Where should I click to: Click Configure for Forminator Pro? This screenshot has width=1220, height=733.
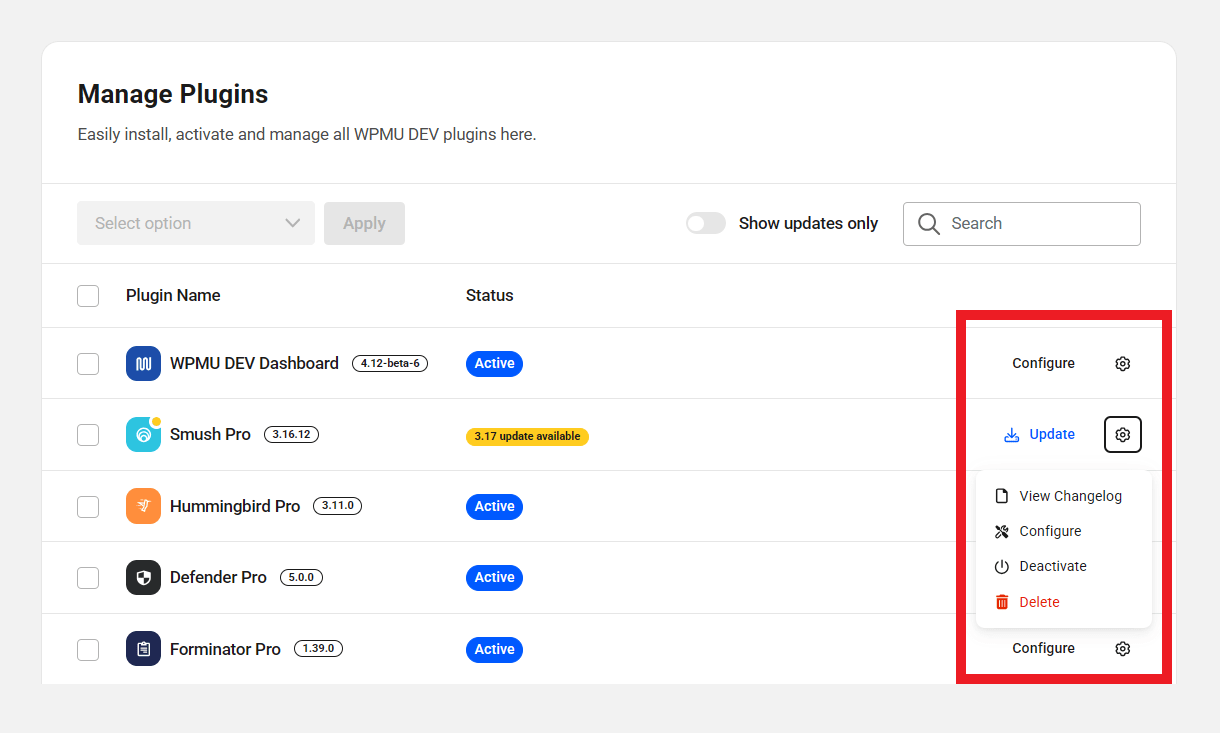pyautogui.click(x=1043, y=649)
